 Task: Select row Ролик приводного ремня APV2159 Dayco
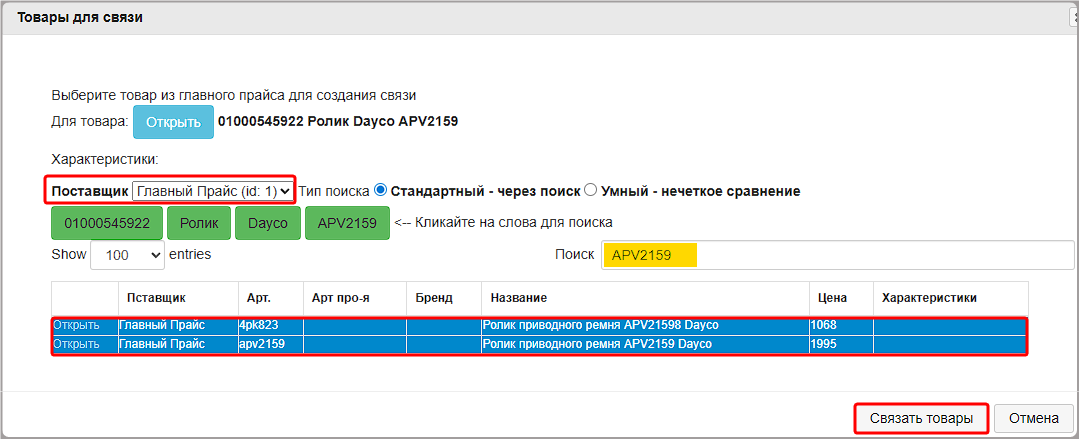597,344
